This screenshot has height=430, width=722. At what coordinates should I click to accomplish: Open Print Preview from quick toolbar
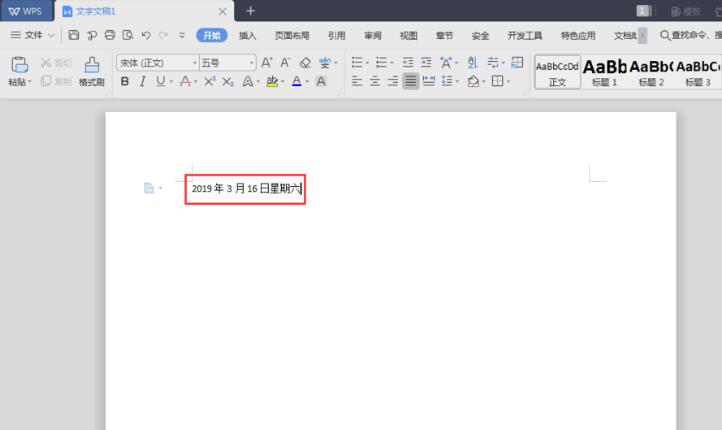(128, 35)
